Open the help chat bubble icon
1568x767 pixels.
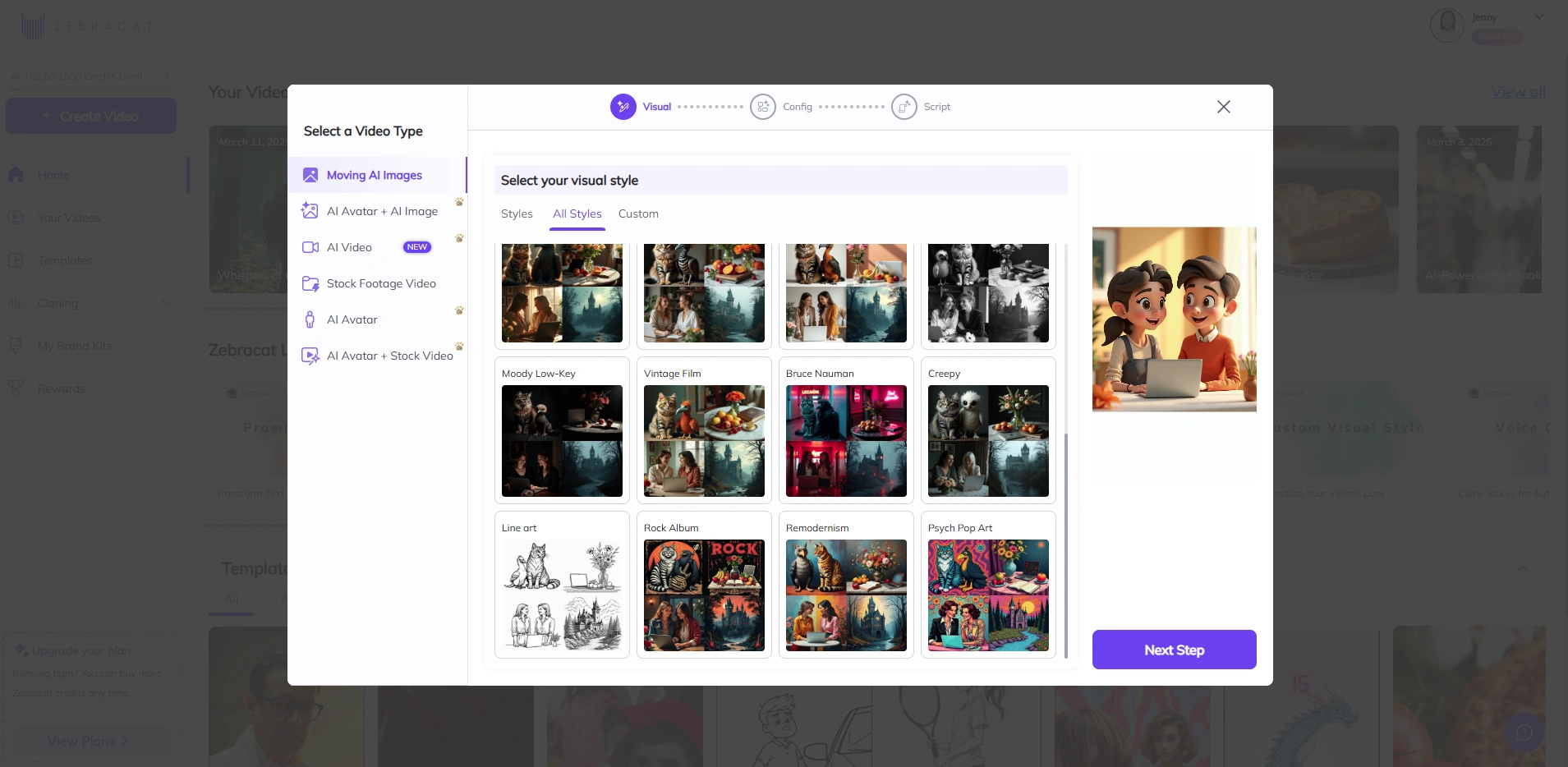[1524, 733]
